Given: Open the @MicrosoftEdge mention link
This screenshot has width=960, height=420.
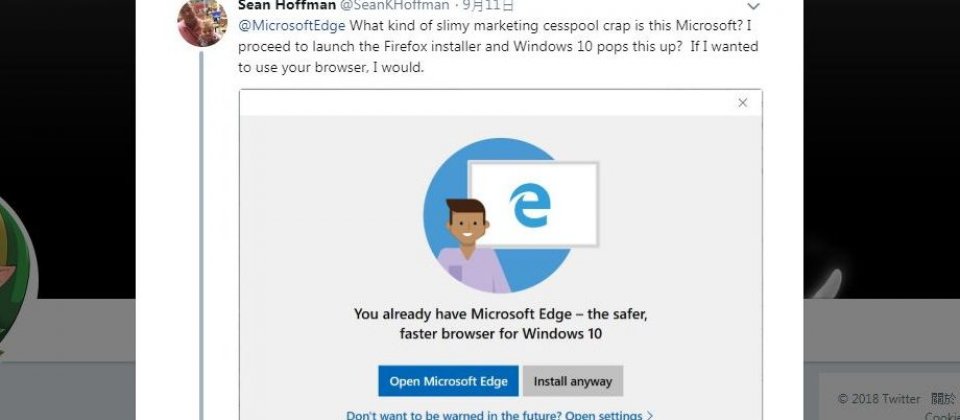Looking at the screenshot, I should (292, 26).
